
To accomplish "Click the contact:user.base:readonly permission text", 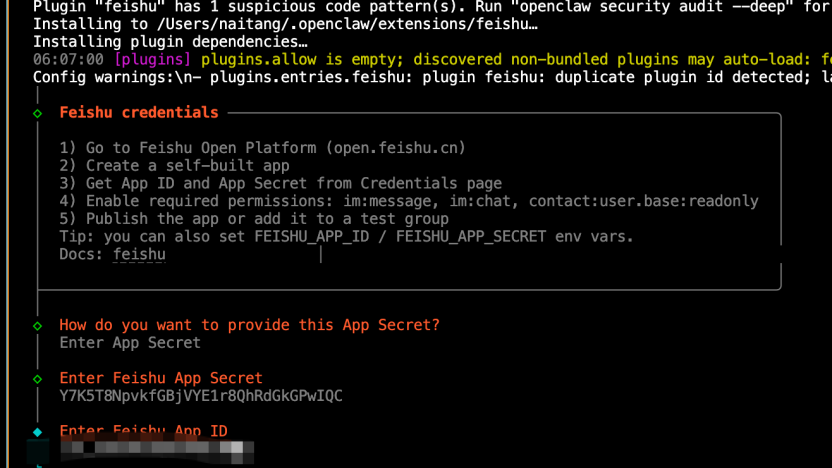I will [x=643, y=201].
